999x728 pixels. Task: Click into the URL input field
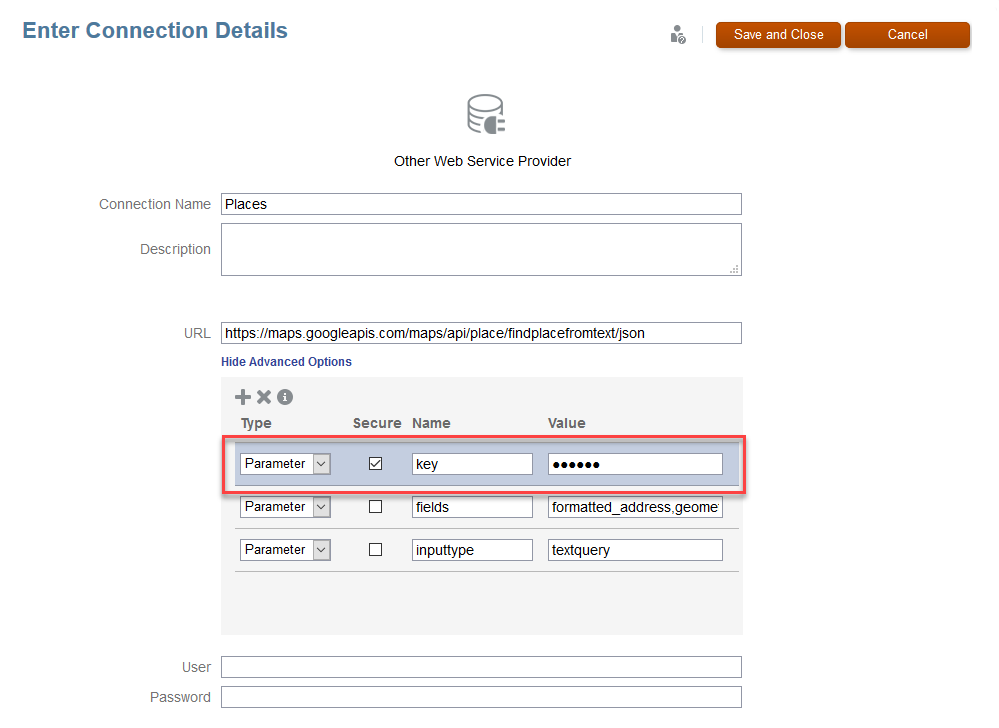(481, 333)
